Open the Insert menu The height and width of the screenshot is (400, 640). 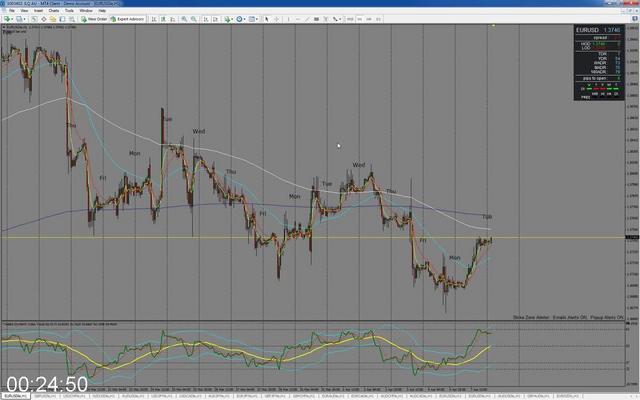[38, 10]
